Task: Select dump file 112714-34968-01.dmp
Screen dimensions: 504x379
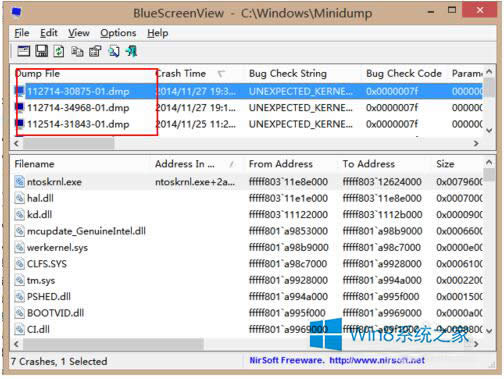Action: pyautogui.click(x=78, y=107)
